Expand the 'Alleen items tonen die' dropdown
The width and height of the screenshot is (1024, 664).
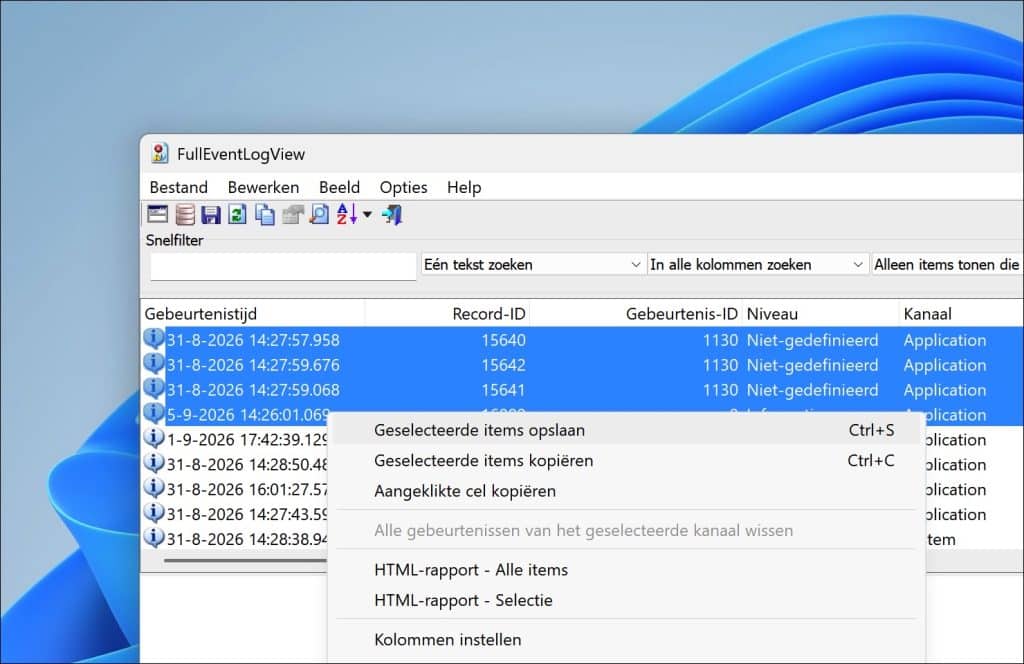948,264
